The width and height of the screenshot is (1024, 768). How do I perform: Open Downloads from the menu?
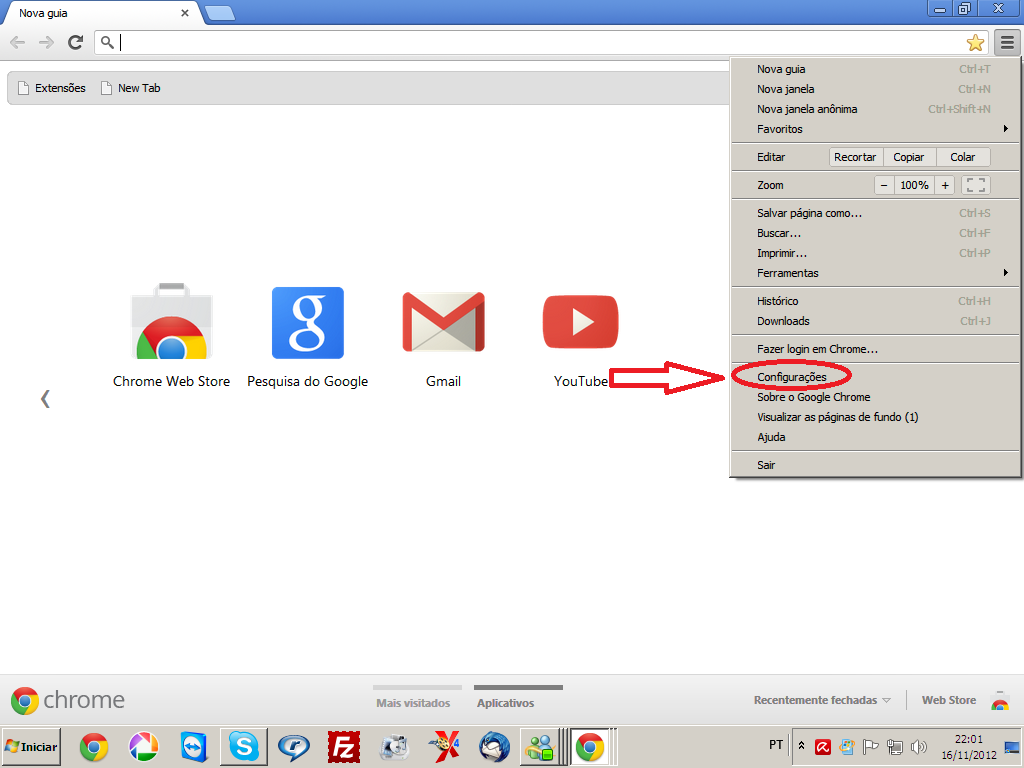click(x=874, y=321)
